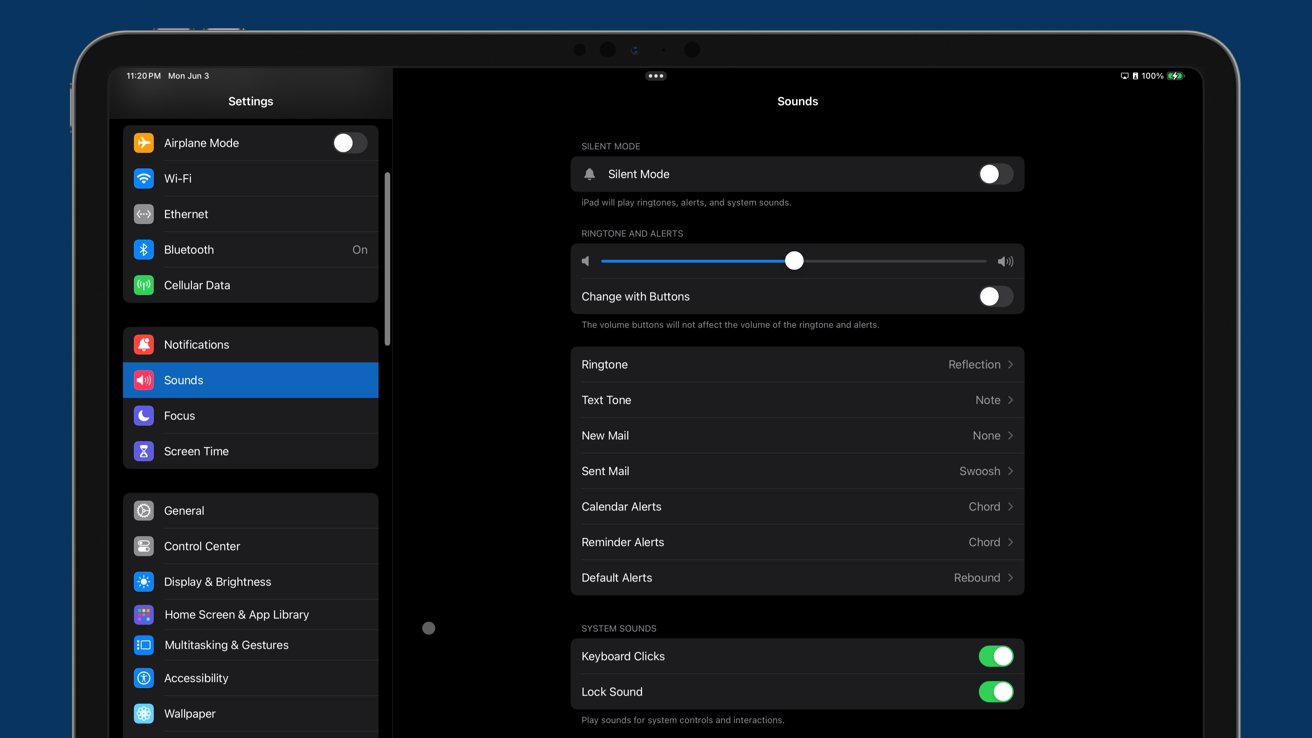Disable Keyboard Clicks switch

point(996,657)
